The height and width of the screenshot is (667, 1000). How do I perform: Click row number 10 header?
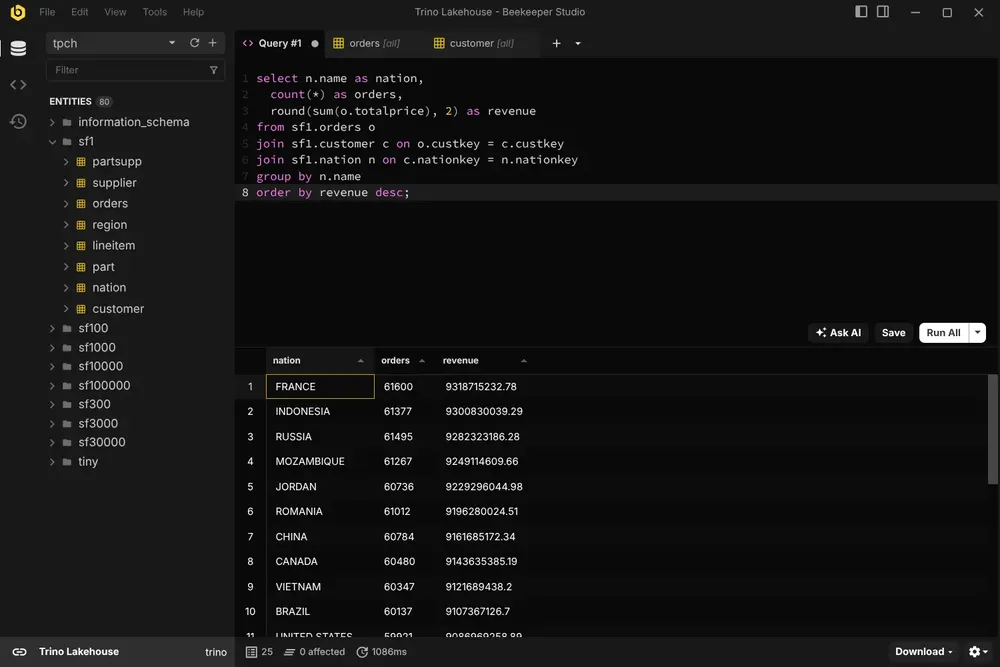[250, 612]
